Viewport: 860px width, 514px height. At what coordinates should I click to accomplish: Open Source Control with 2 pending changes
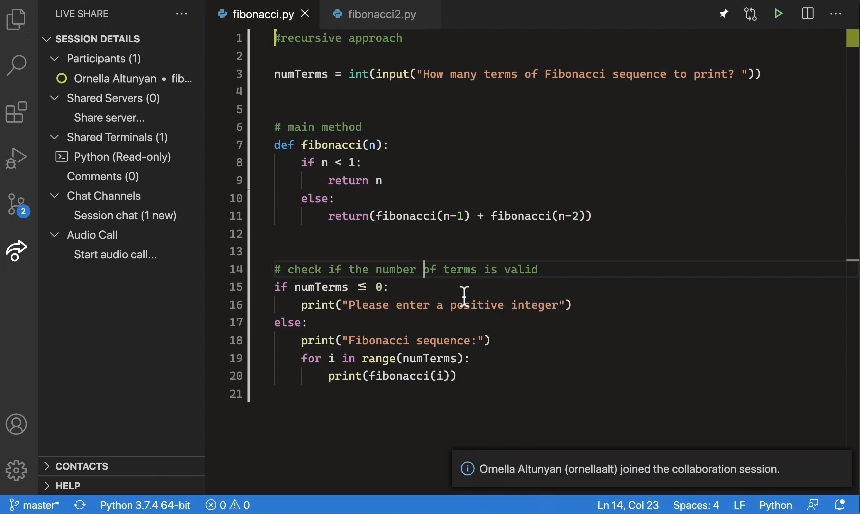[x=16, y=204]
